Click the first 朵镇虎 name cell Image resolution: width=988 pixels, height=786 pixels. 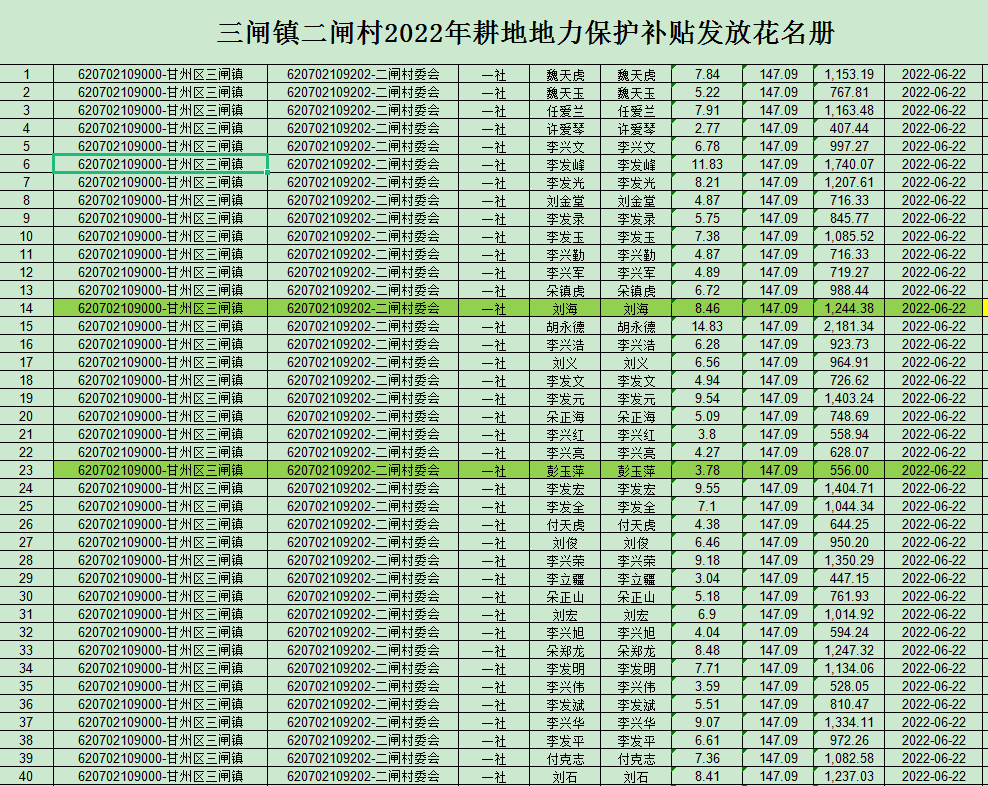point(565,291)
